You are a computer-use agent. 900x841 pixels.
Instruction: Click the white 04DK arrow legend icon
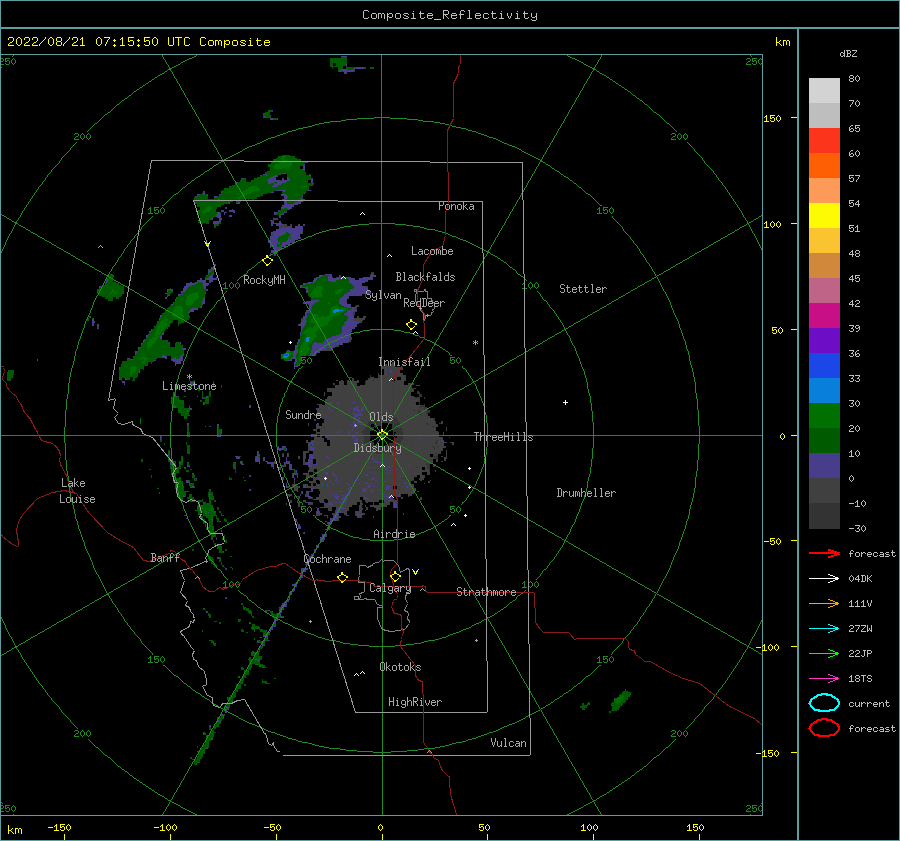(x=824, y=578)
